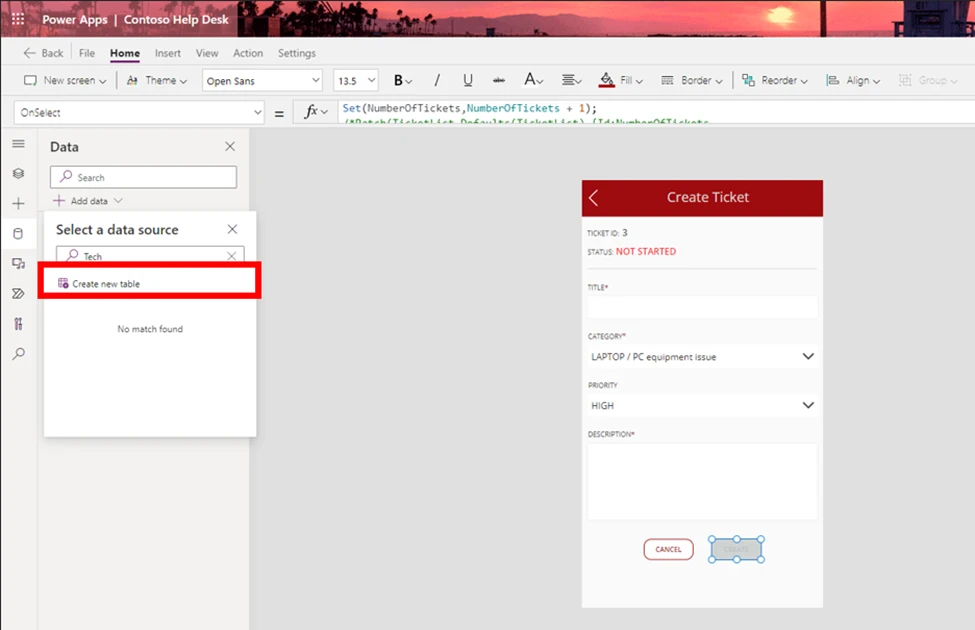Open the Media panel icon
Image resolution: width=975 pixels, height=630 pixels.
tap(17, 263)
